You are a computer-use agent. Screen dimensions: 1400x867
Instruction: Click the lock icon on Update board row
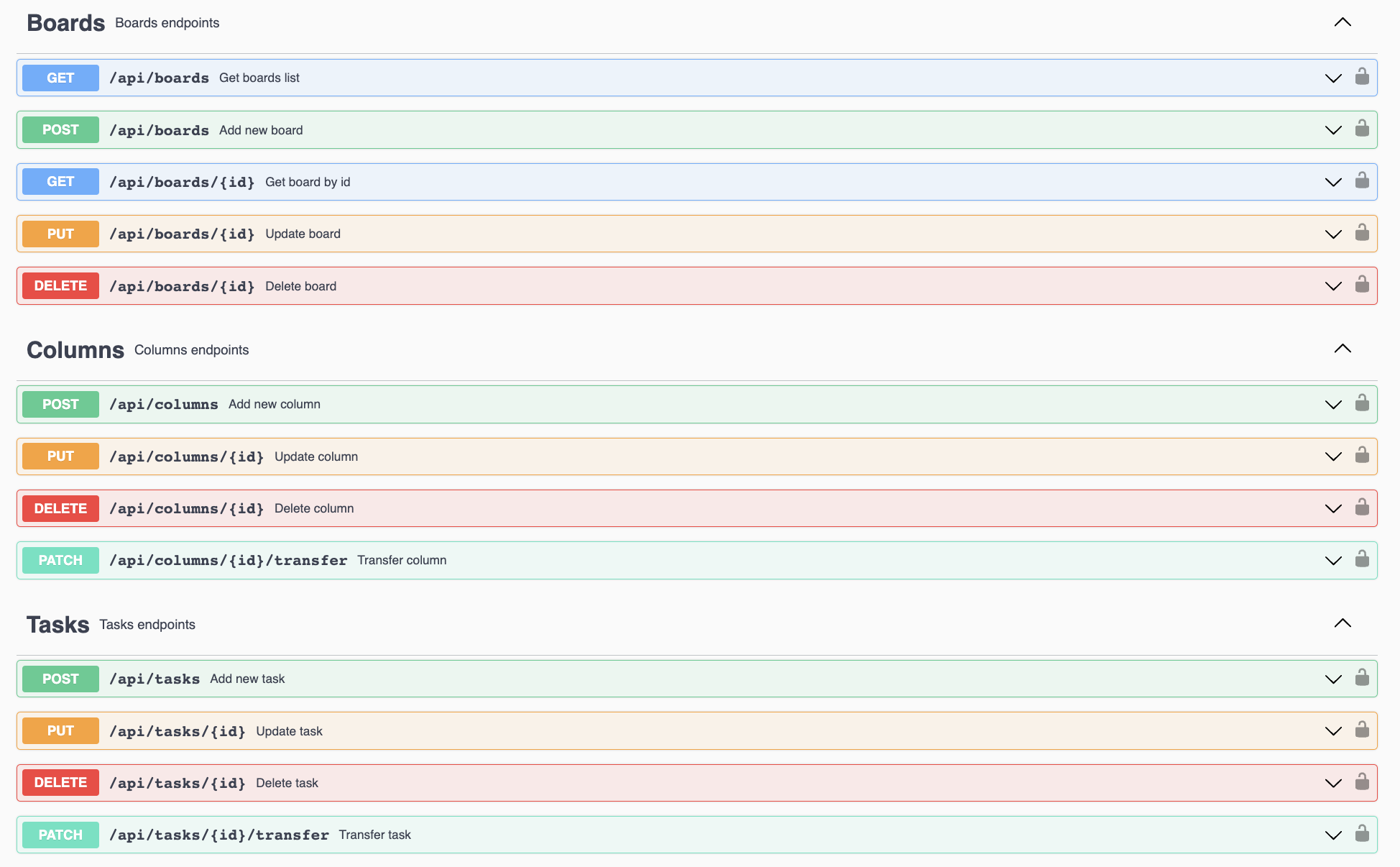1362,232
